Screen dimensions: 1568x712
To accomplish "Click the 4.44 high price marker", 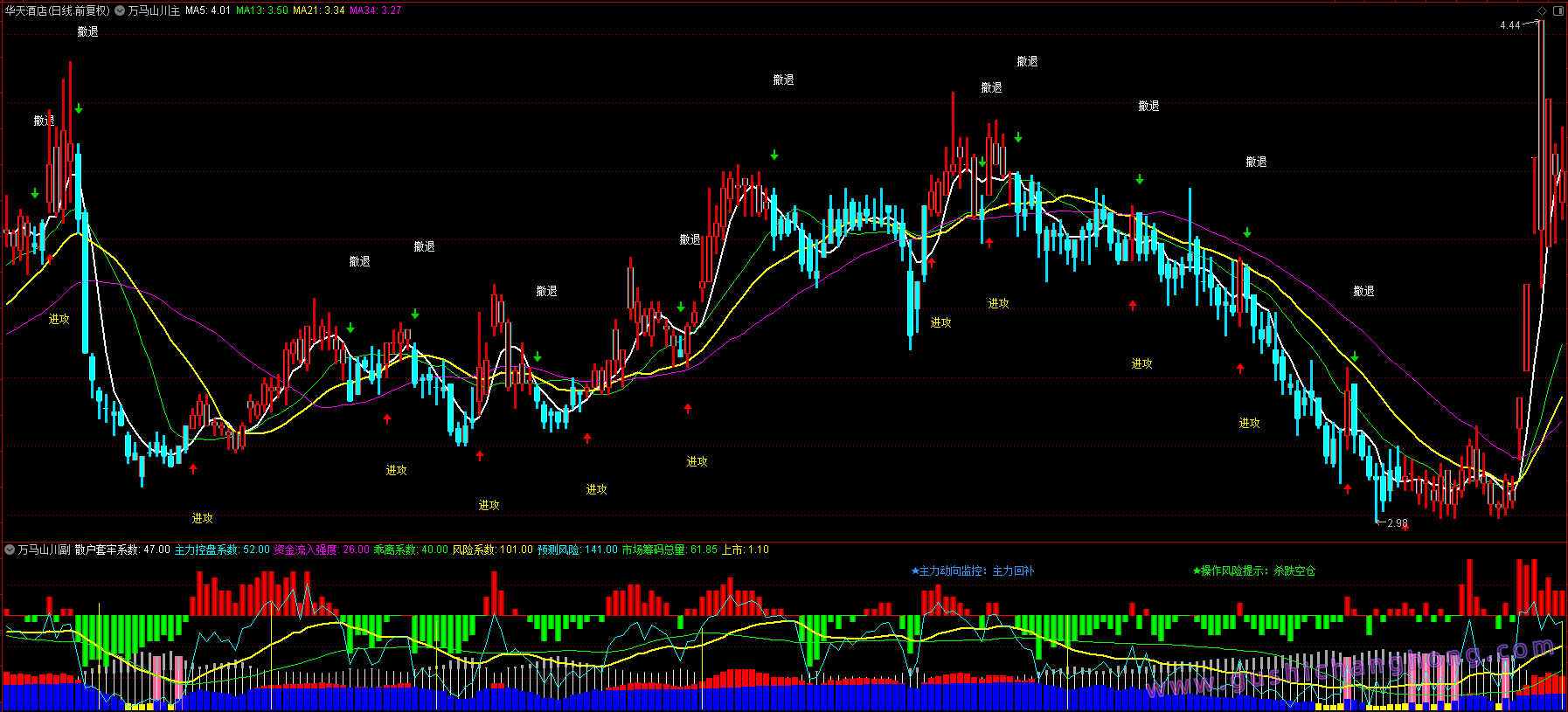I will point(1510,25).
